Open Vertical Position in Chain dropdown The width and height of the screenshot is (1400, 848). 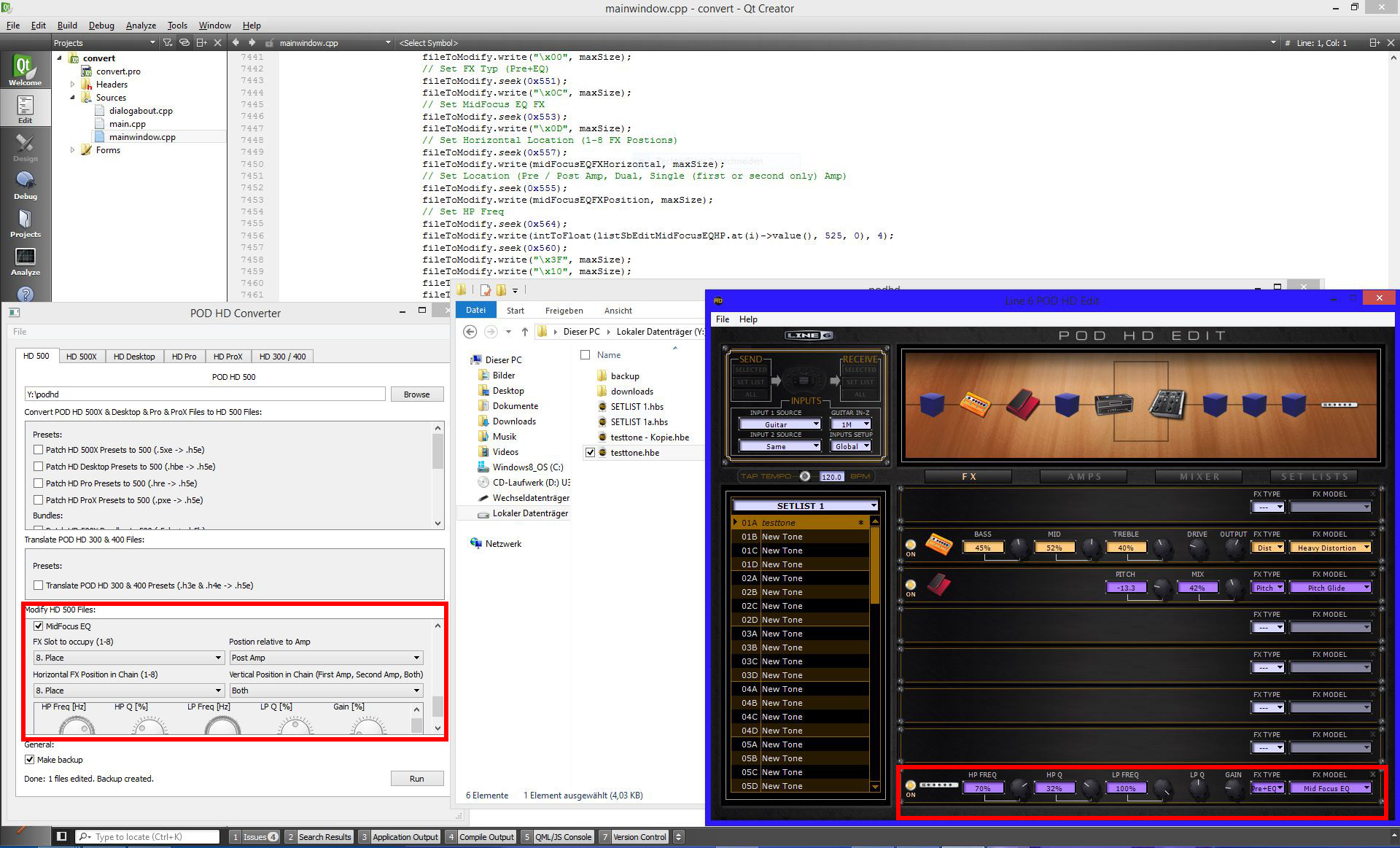(x=326, y=691)
